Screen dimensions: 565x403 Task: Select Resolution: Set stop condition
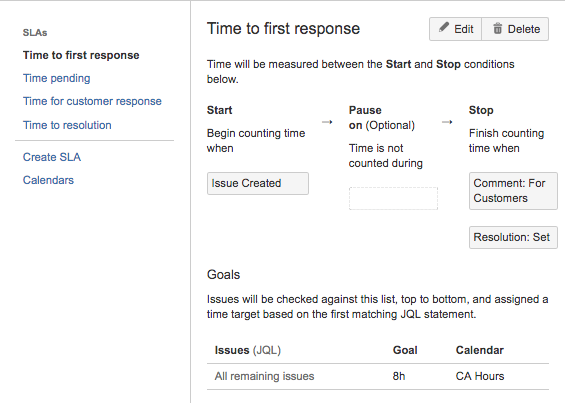513,238
